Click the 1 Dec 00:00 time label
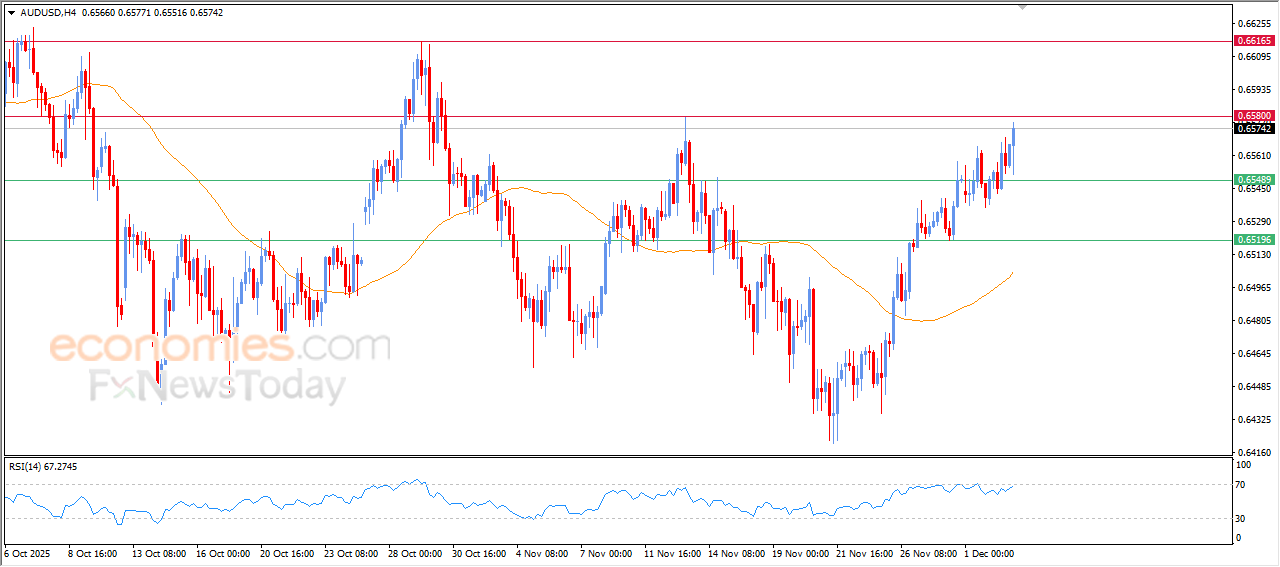 (x=988, y=553)
